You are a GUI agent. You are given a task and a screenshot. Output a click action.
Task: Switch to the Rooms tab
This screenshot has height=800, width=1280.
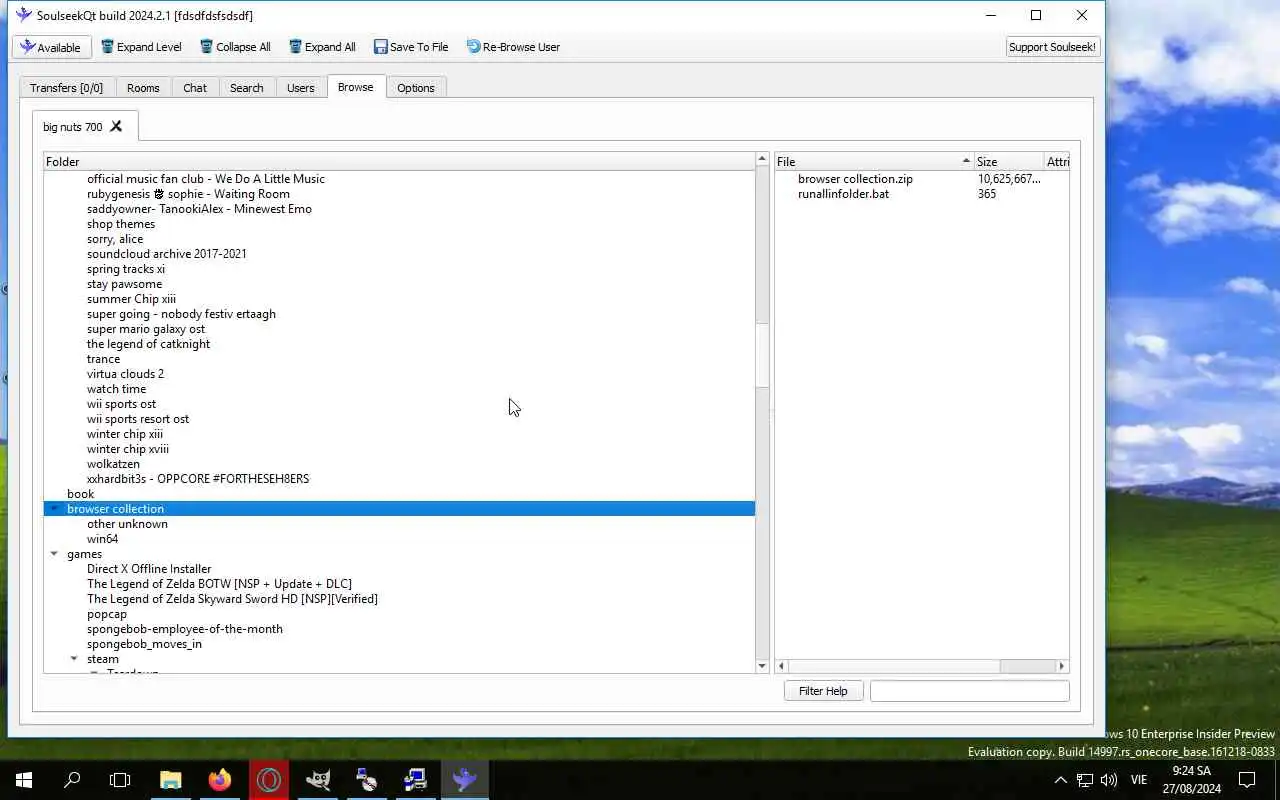coord(143,88)
